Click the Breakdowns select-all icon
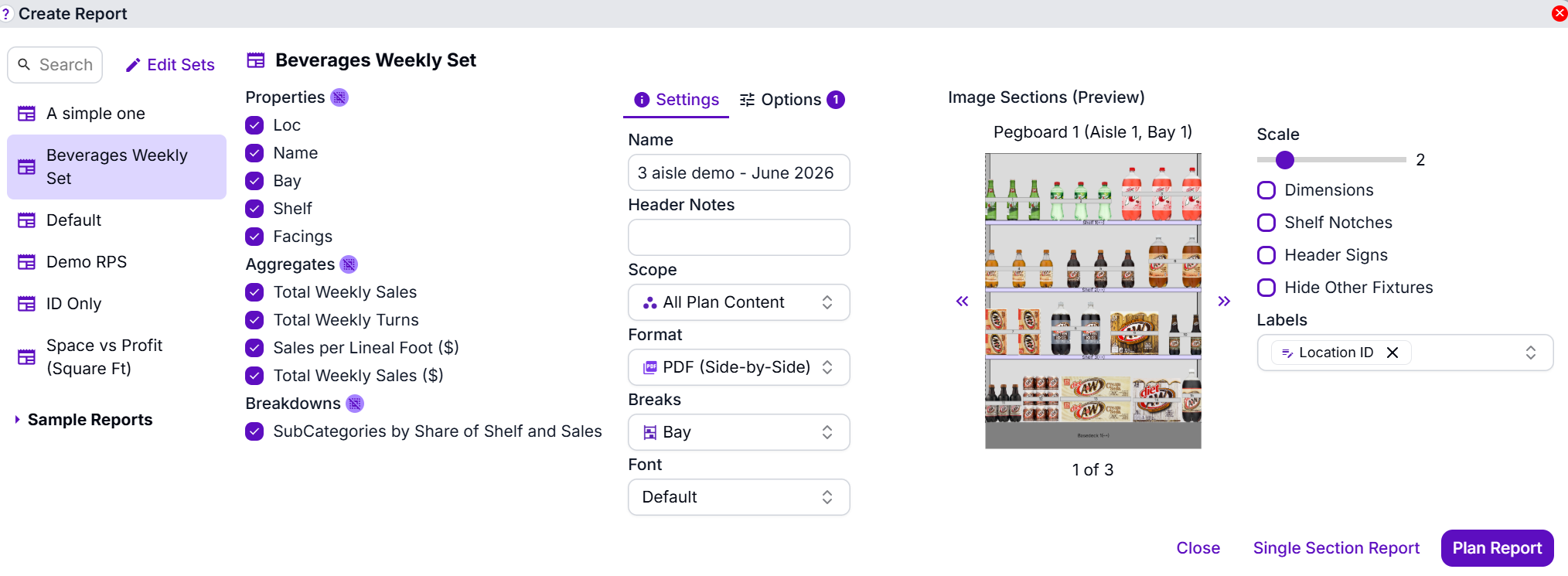The image size is (1568, 576). [355, 404]
